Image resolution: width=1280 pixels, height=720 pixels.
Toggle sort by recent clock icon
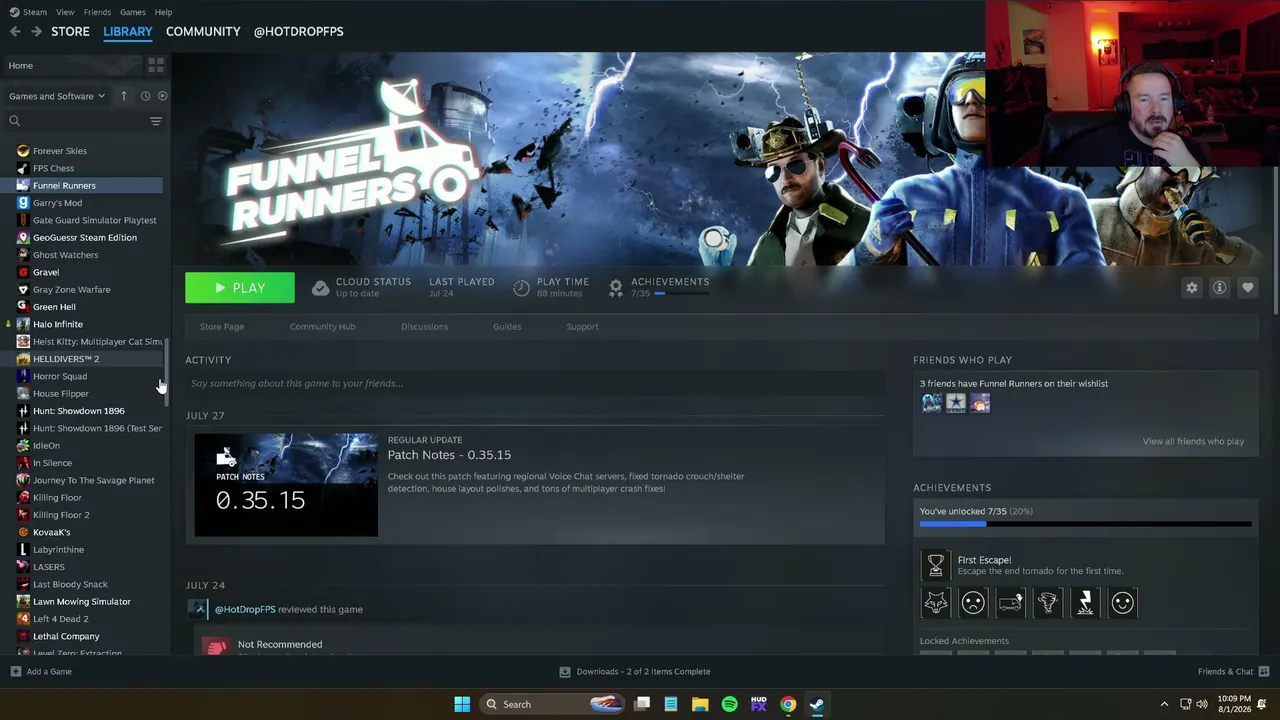coord(145,96)
